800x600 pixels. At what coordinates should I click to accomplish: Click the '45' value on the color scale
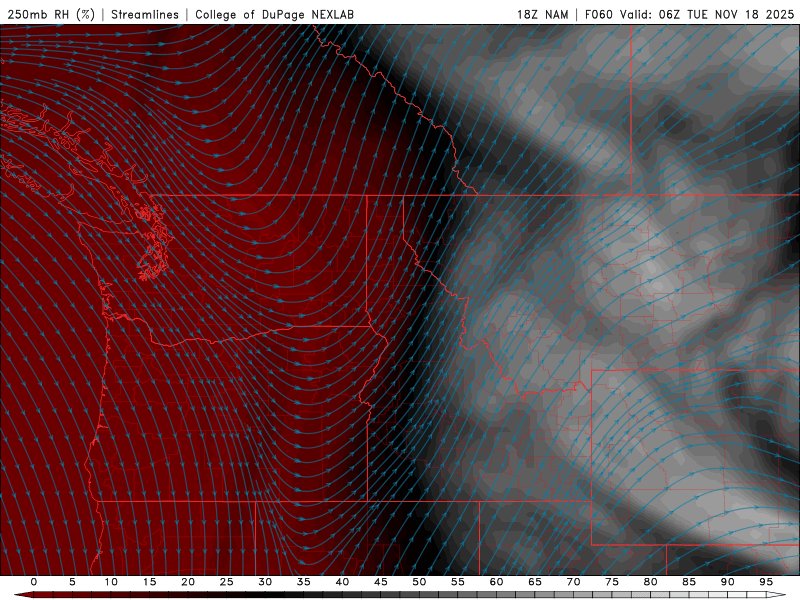pos(381,582)
